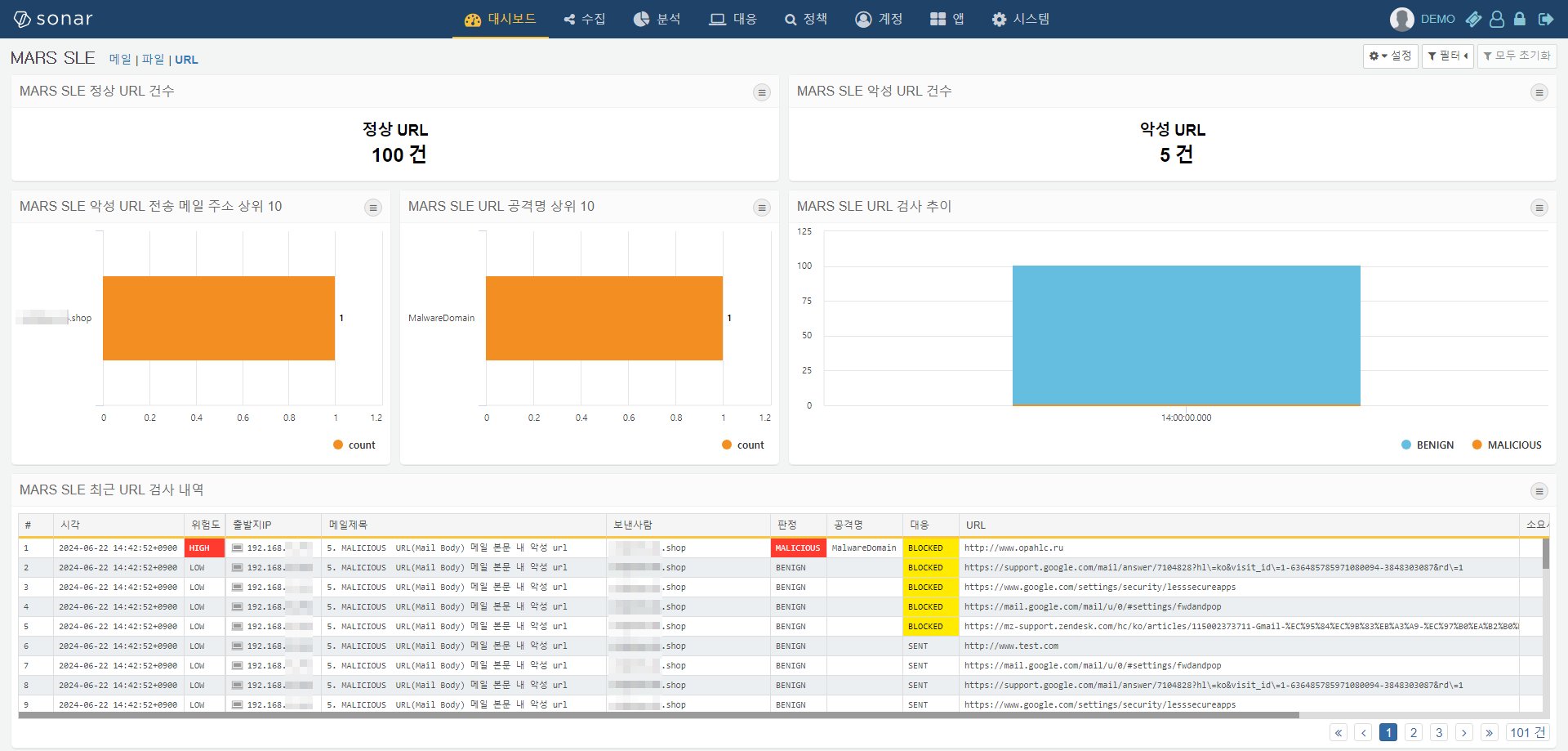Viewport: 1568px width, 751px height.
Task: Open the 대응 response menu
Action: coord(733,19)
